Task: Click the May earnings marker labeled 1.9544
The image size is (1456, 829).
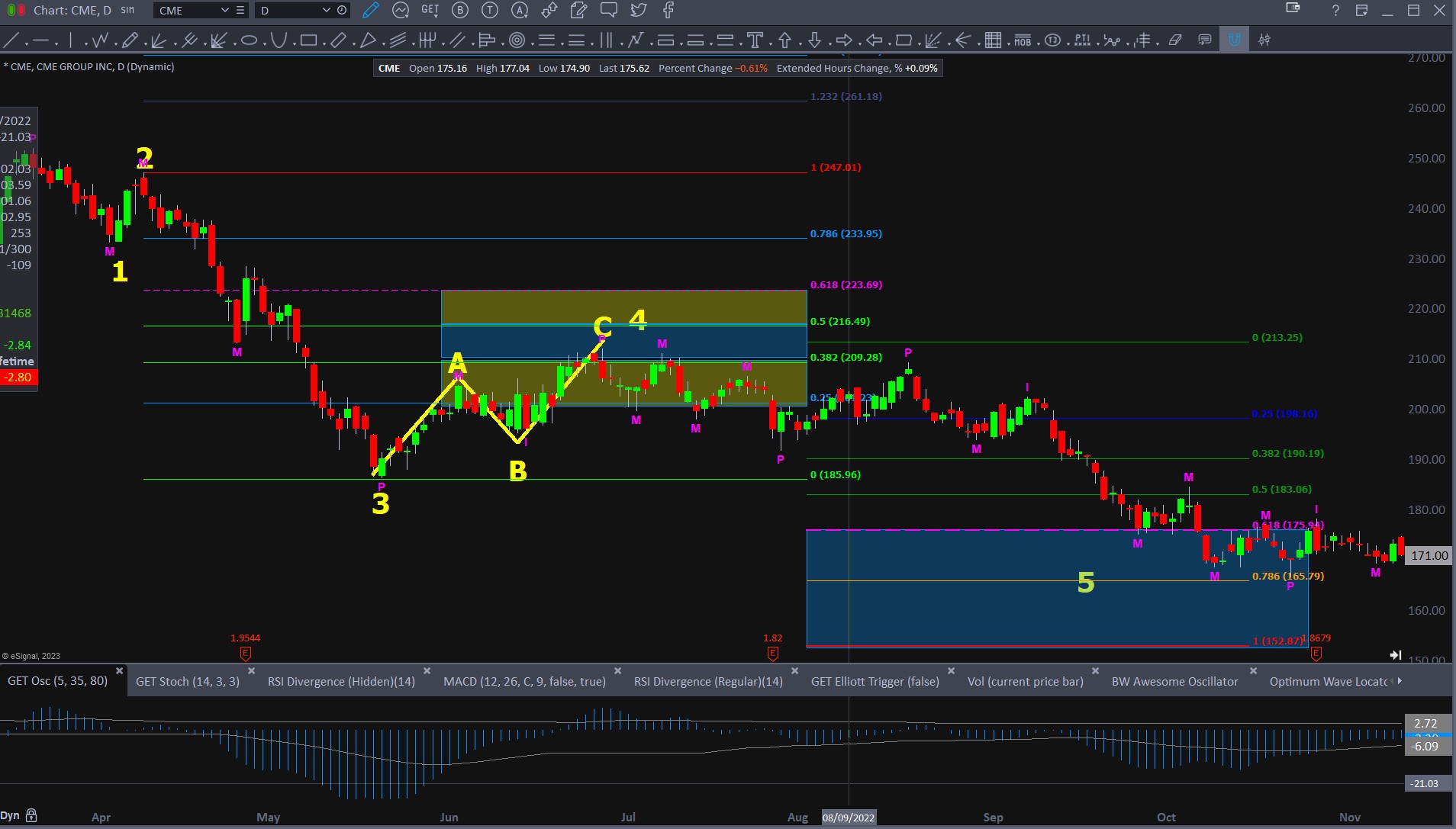Action: tap(245, 653)
